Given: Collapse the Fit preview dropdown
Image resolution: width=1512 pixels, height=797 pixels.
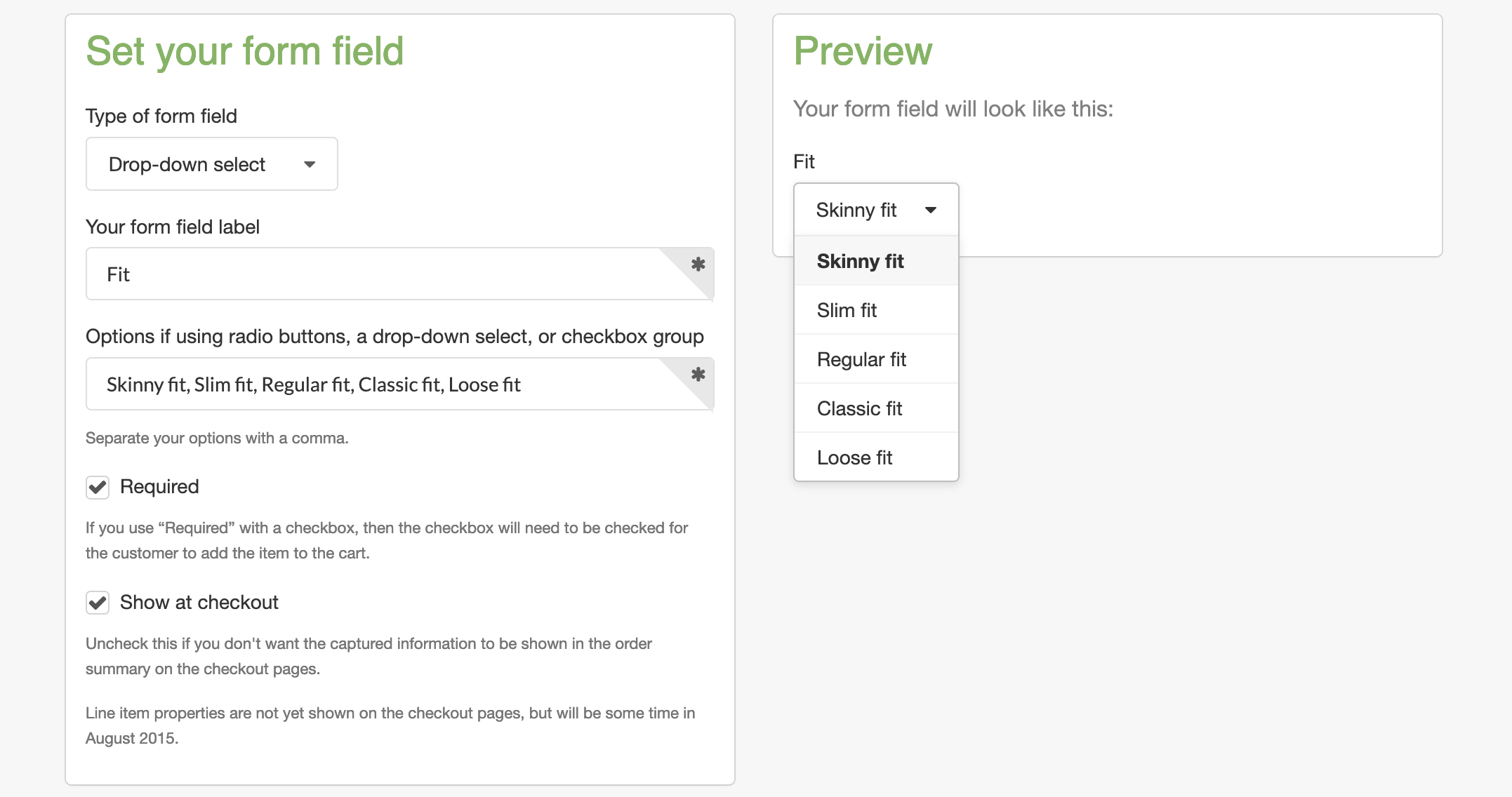Looking at the screenshot, I should point(875,210).
